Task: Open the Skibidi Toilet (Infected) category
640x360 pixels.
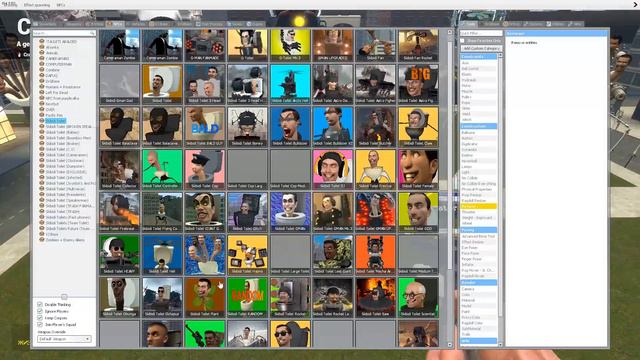Action: pos(64,178)
